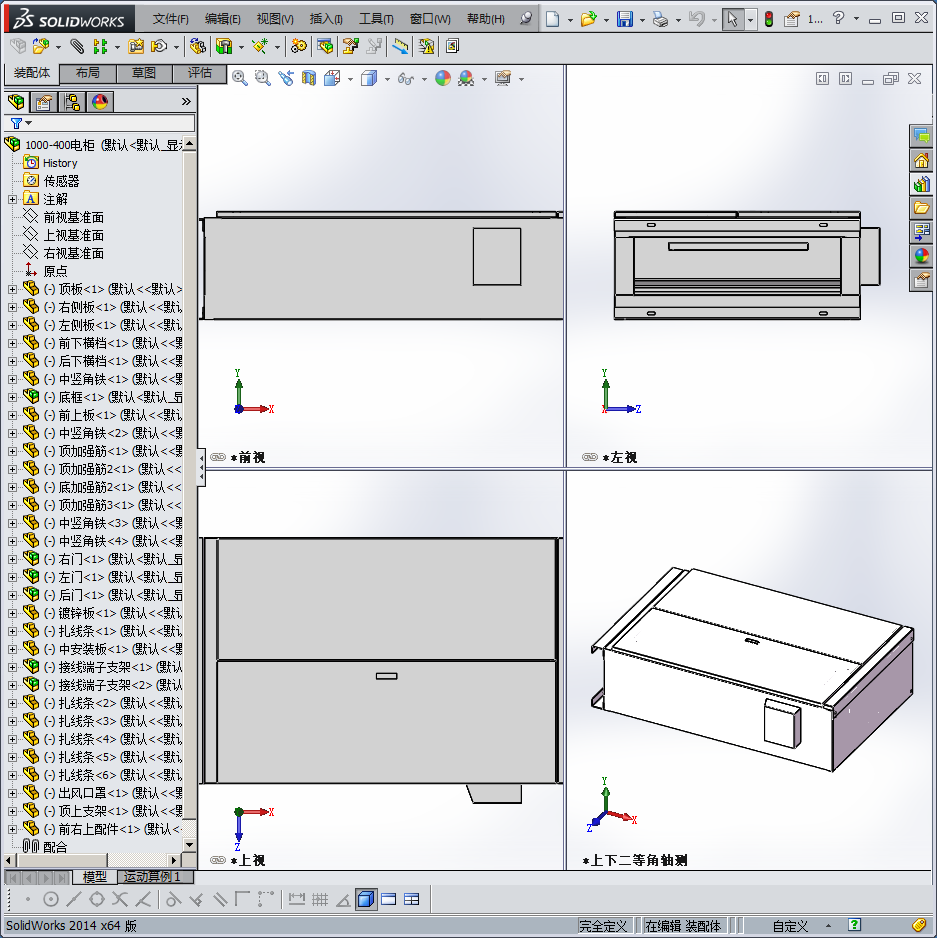Click the New Motion Study icon

298,46
